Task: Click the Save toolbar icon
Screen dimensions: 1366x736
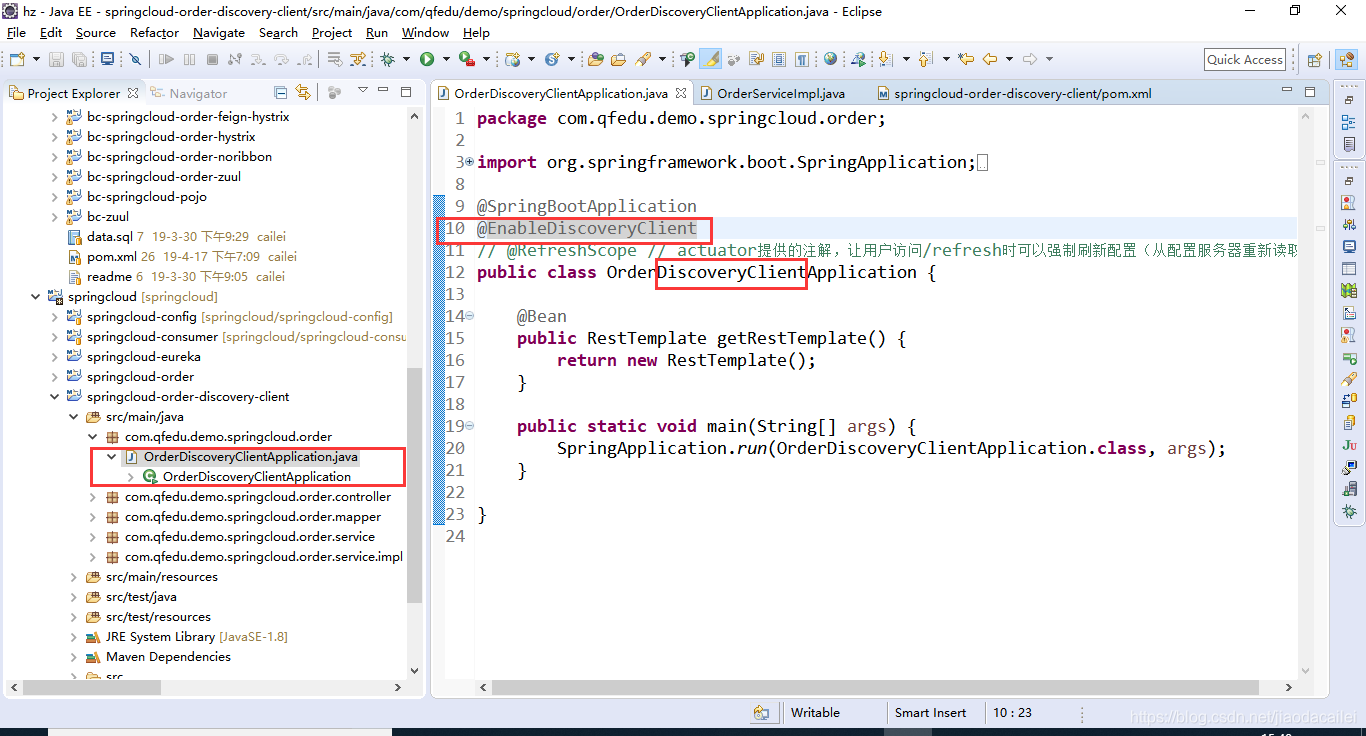Action: (x=57, y=59)
